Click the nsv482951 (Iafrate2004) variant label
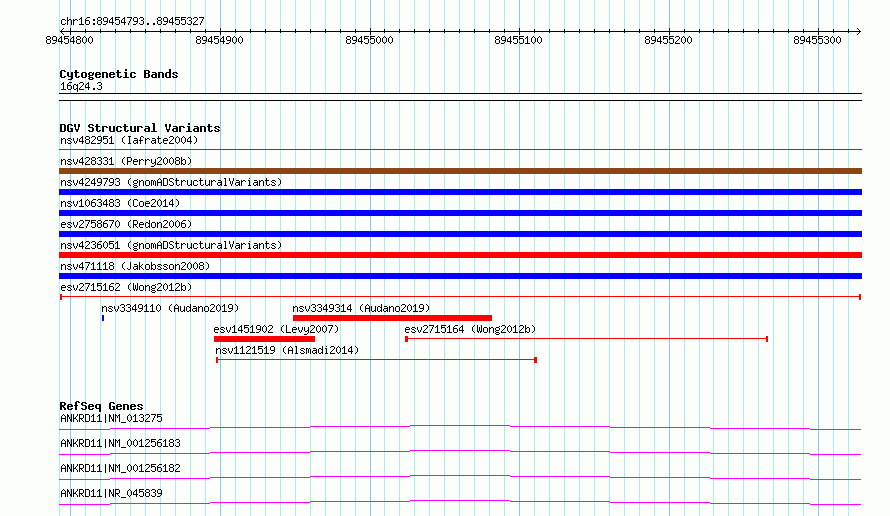Screen dimensions: 890x516 tap(129, 140)
